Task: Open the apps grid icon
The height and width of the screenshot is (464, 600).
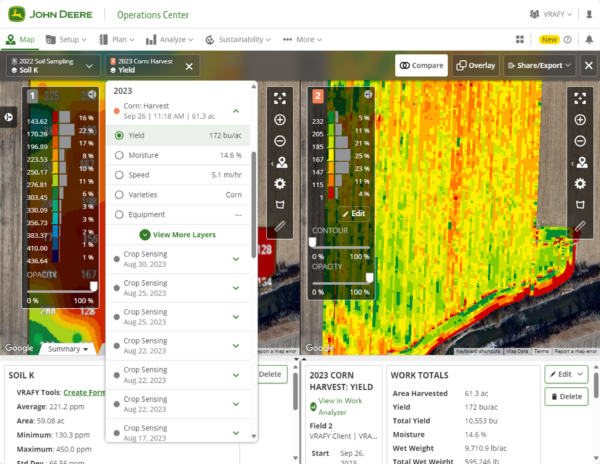Action: [x=520, y=39]
